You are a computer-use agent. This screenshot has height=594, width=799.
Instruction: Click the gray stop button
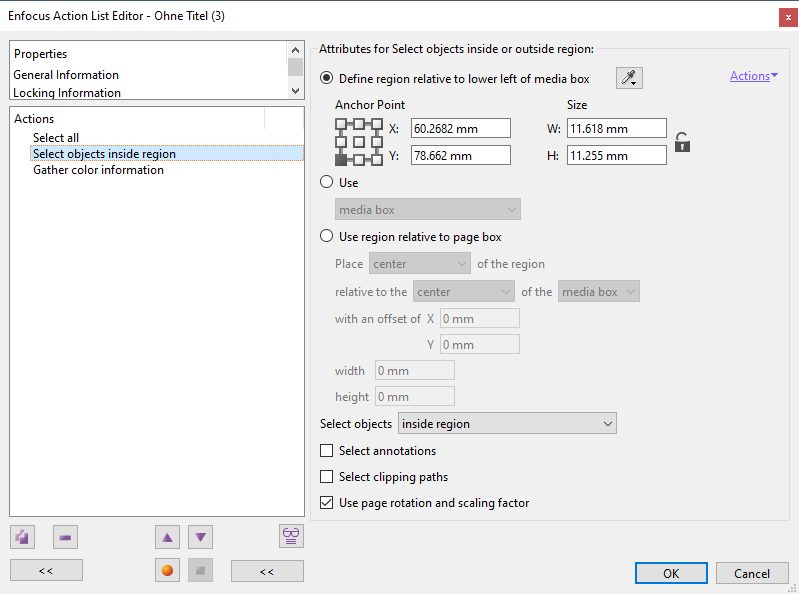[x=200, y=571]
